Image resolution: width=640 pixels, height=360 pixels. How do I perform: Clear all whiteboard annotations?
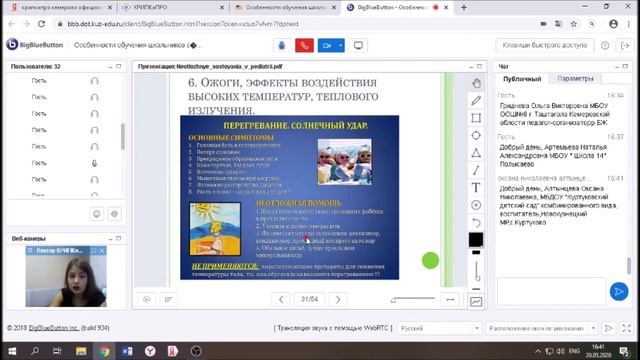point(476,205)
